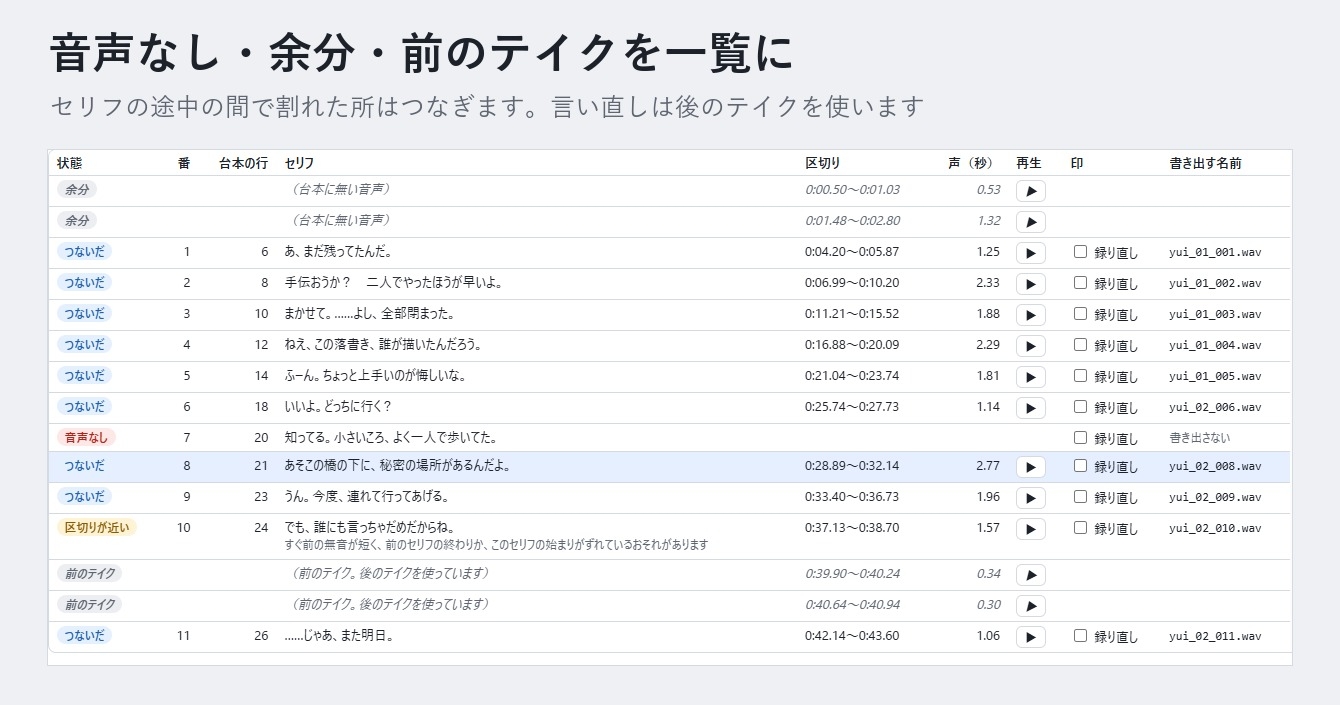
Task: Check 録り直し for yui_01_002.wav
Action: pyautogui.click(x=1080, y=283)
